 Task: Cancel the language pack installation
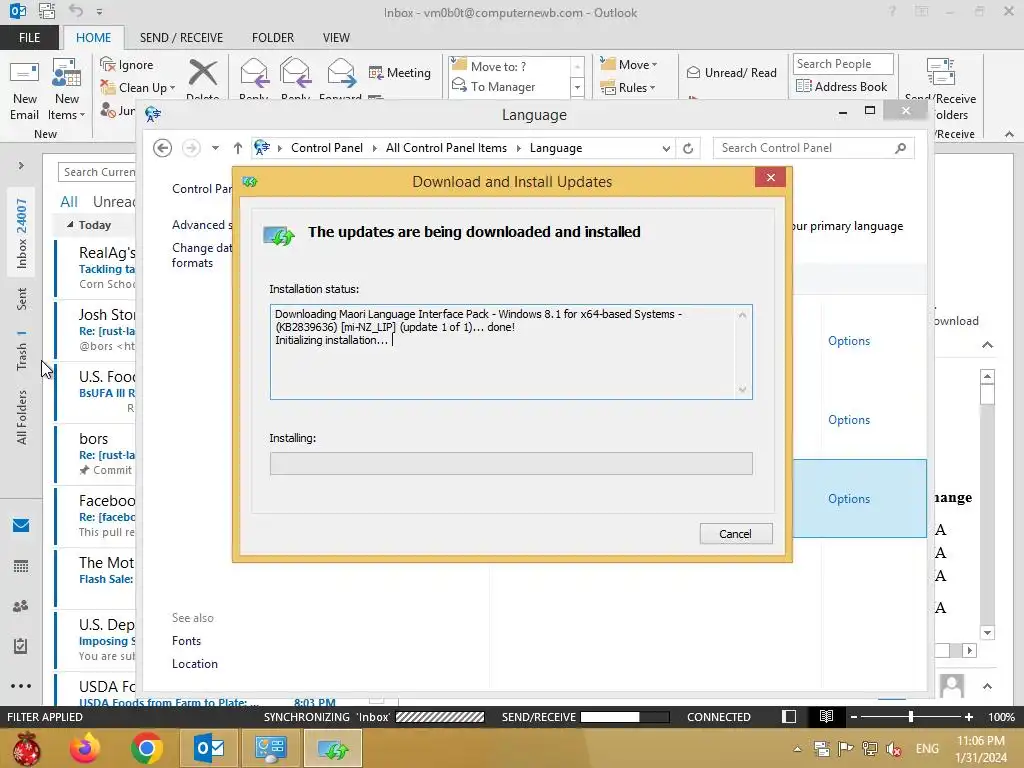pyautogui.click(x=736, y=534)
